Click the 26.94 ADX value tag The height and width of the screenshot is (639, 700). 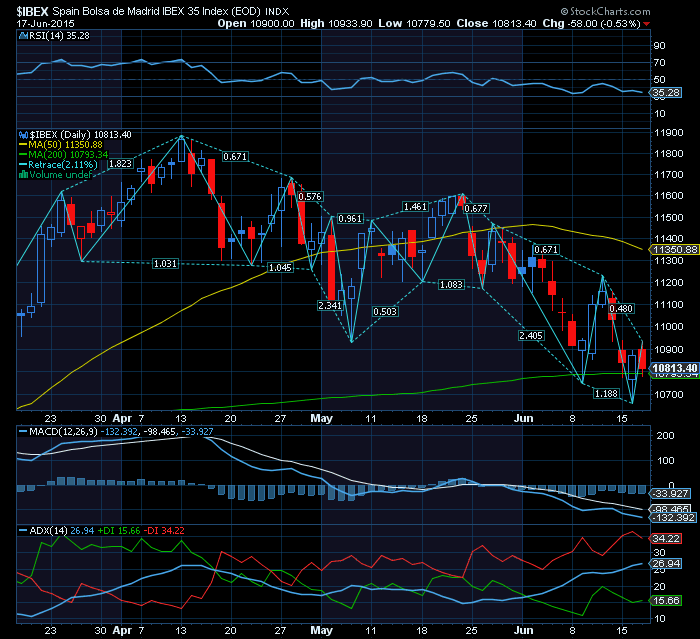pos(666,564)
